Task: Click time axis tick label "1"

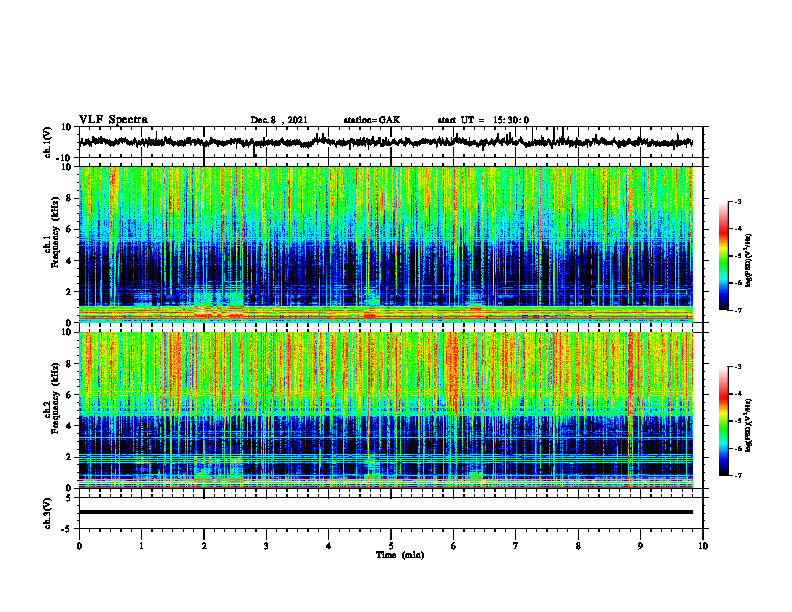Action: 141,546
